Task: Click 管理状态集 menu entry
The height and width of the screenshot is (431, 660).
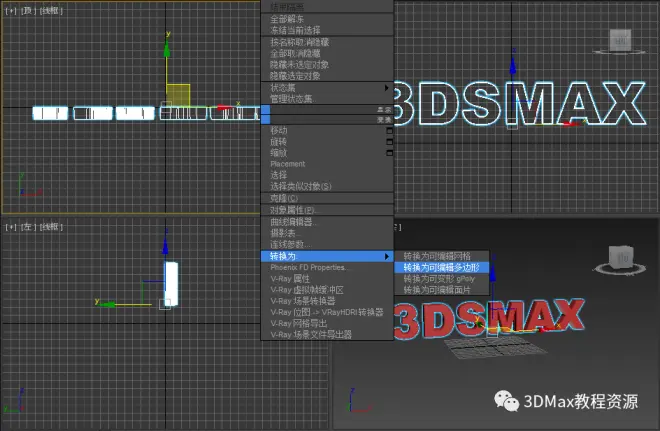Action: [x=291, y=99]
